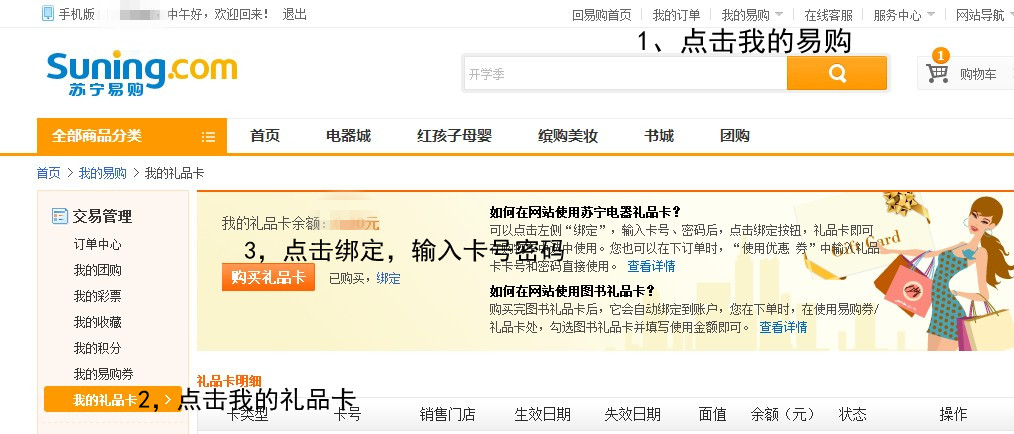Click the 如何在网站使用图书礼品卡 heading

[572, 290]
